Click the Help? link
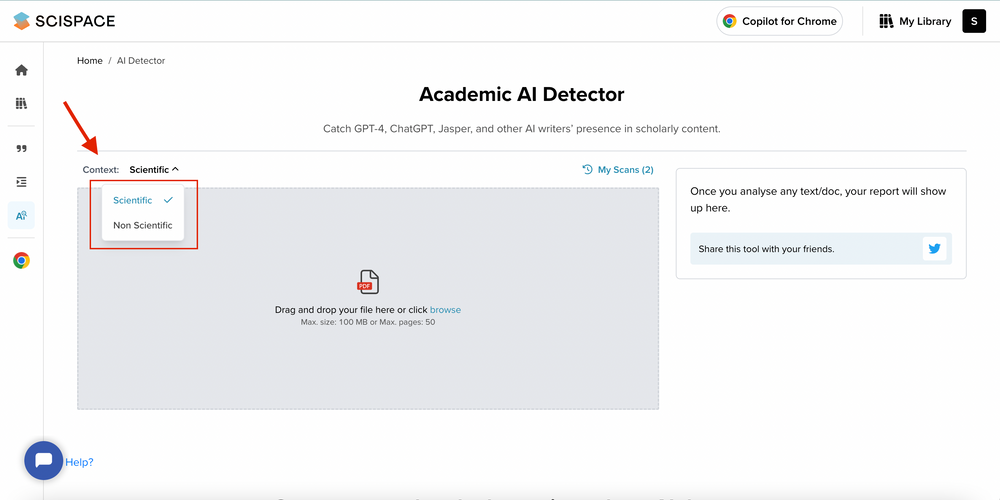The image size is (1000, 500). 79,462
